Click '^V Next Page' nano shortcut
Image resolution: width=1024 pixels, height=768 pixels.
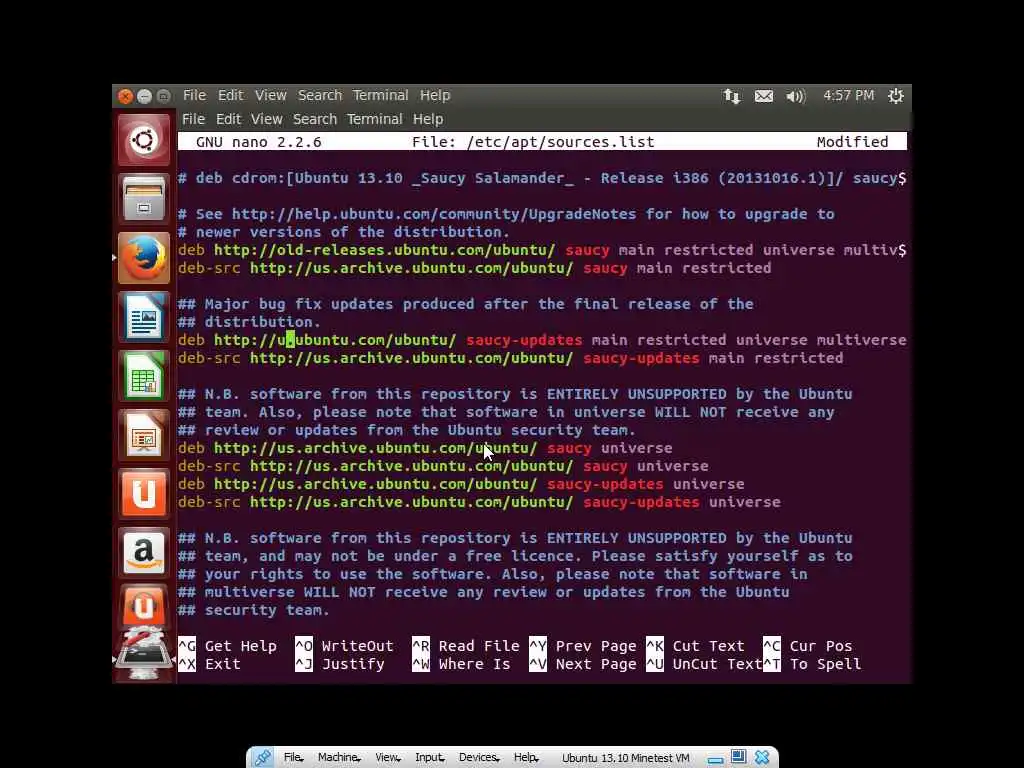point(583,664)
